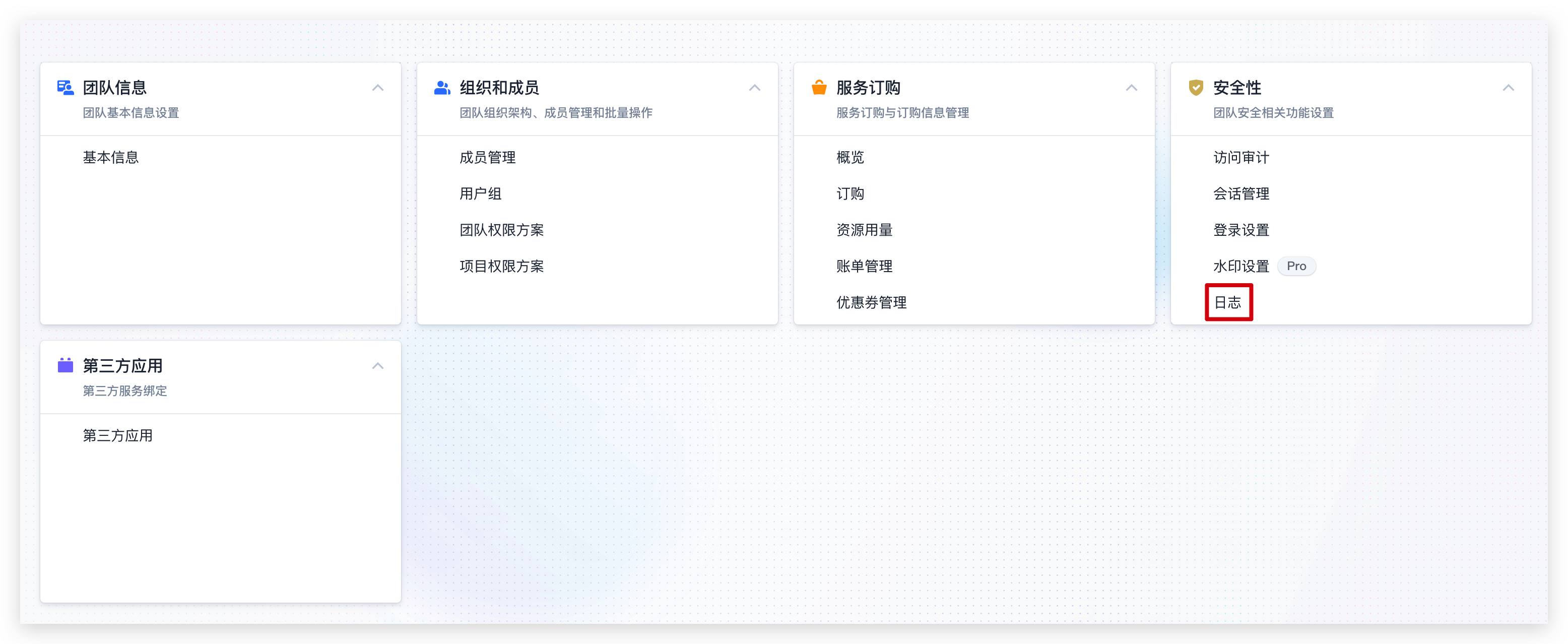Click subtitle 服务订购与订购信息管理

(x=903, y=112)
